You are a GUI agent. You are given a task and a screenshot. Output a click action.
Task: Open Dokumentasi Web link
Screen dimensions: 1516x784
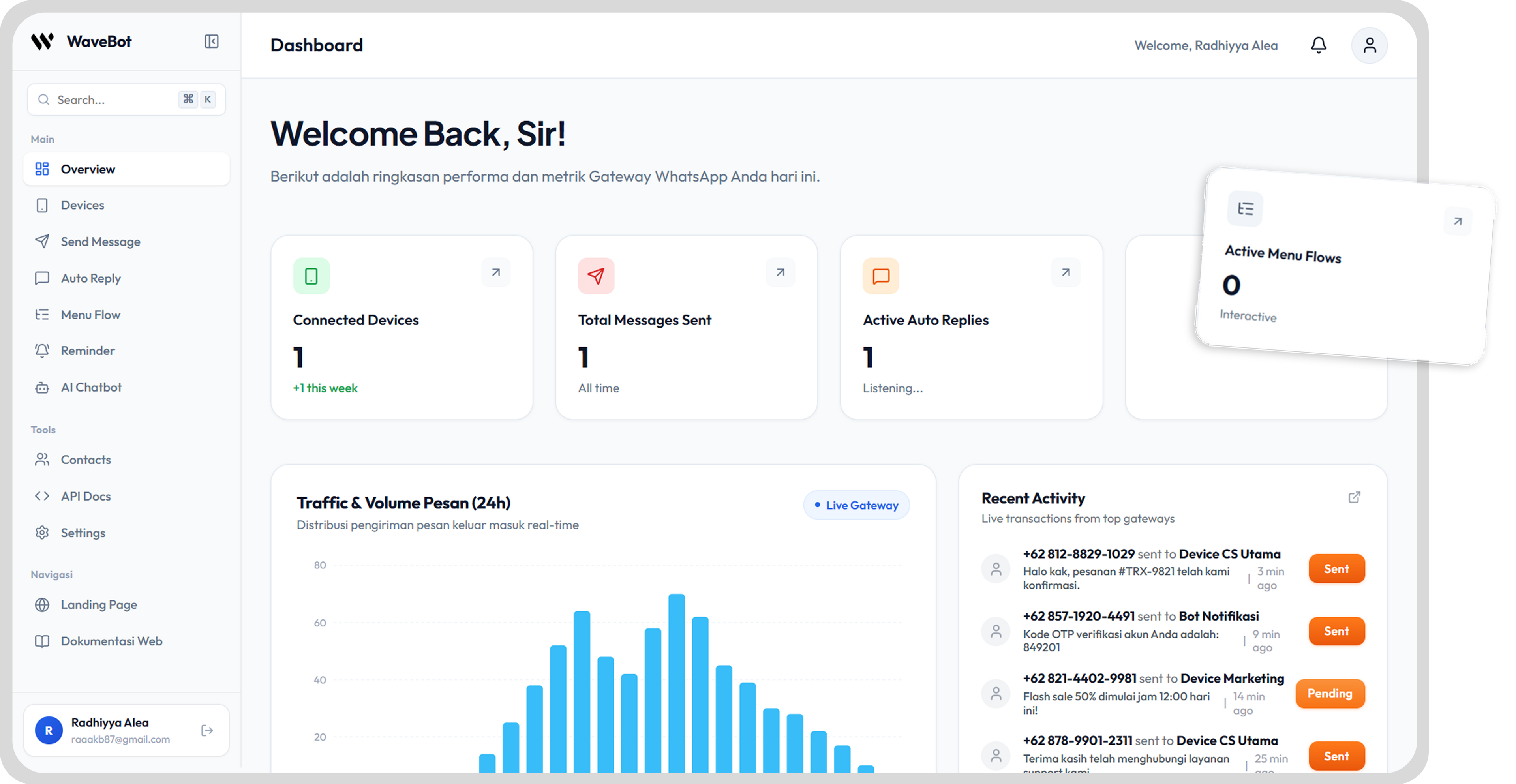[126, 641]
